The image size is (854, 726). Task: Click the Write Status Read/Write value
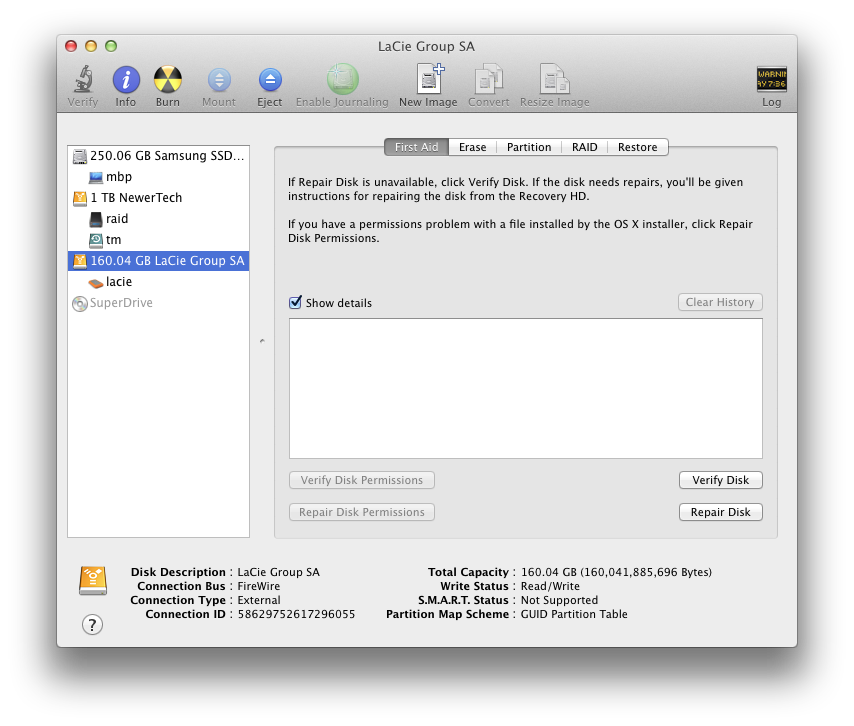[x=550, y=587]
